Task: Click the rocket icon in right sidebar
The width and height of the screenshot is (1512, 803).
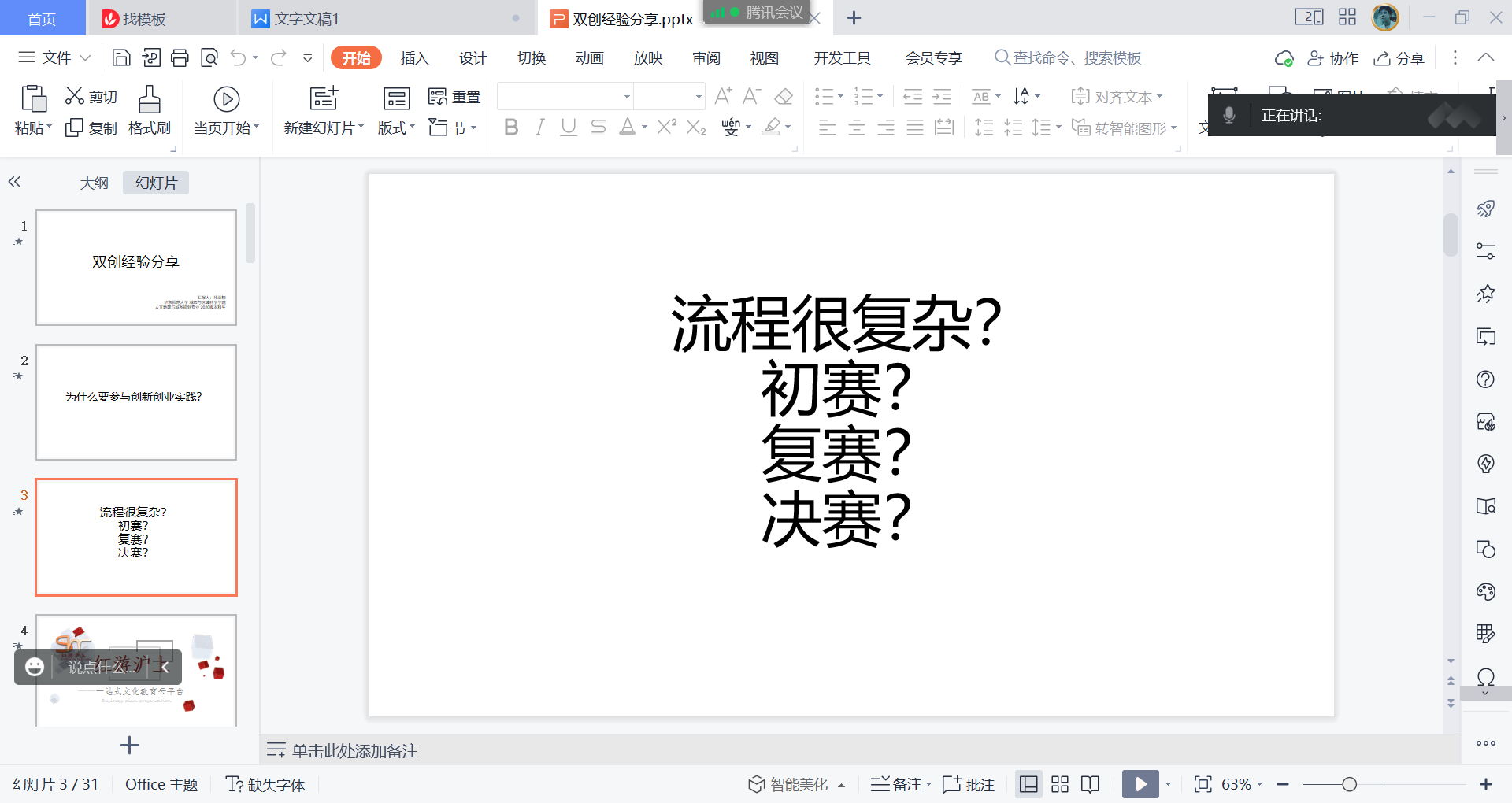Action: click(1485, 209)
